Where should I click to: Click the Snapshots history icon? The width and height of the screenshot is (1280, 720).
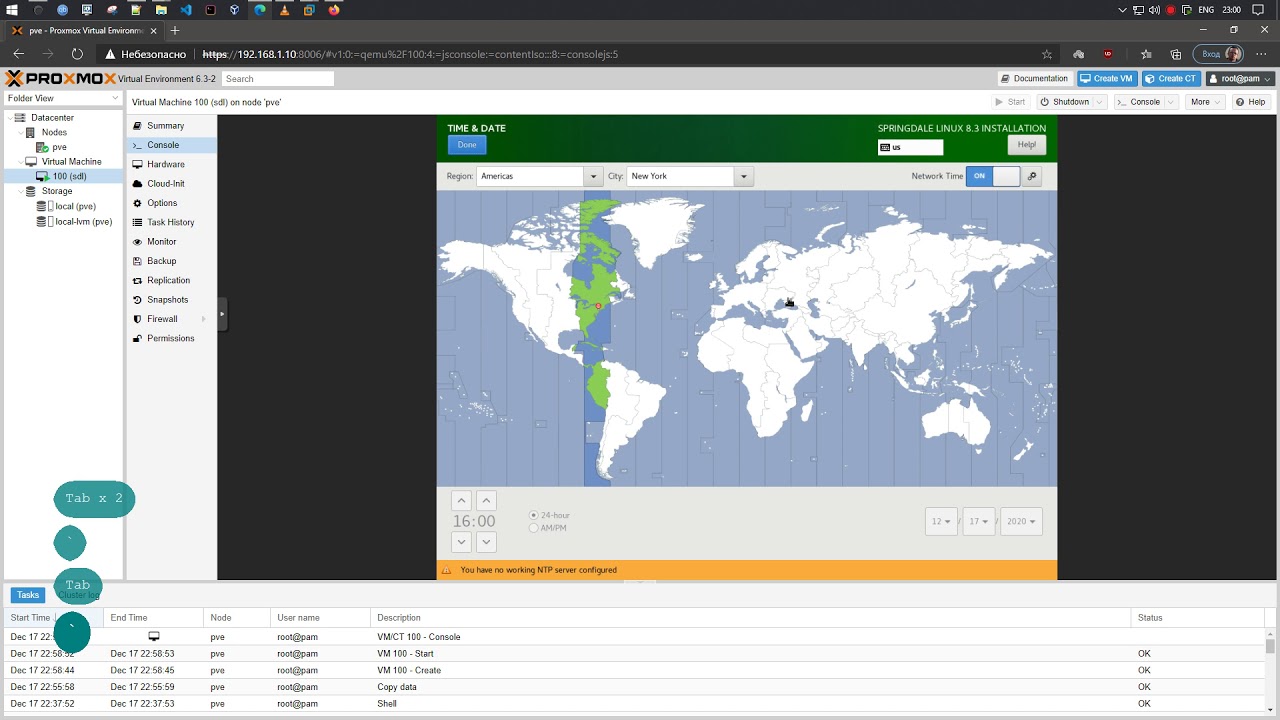point(138,300)
